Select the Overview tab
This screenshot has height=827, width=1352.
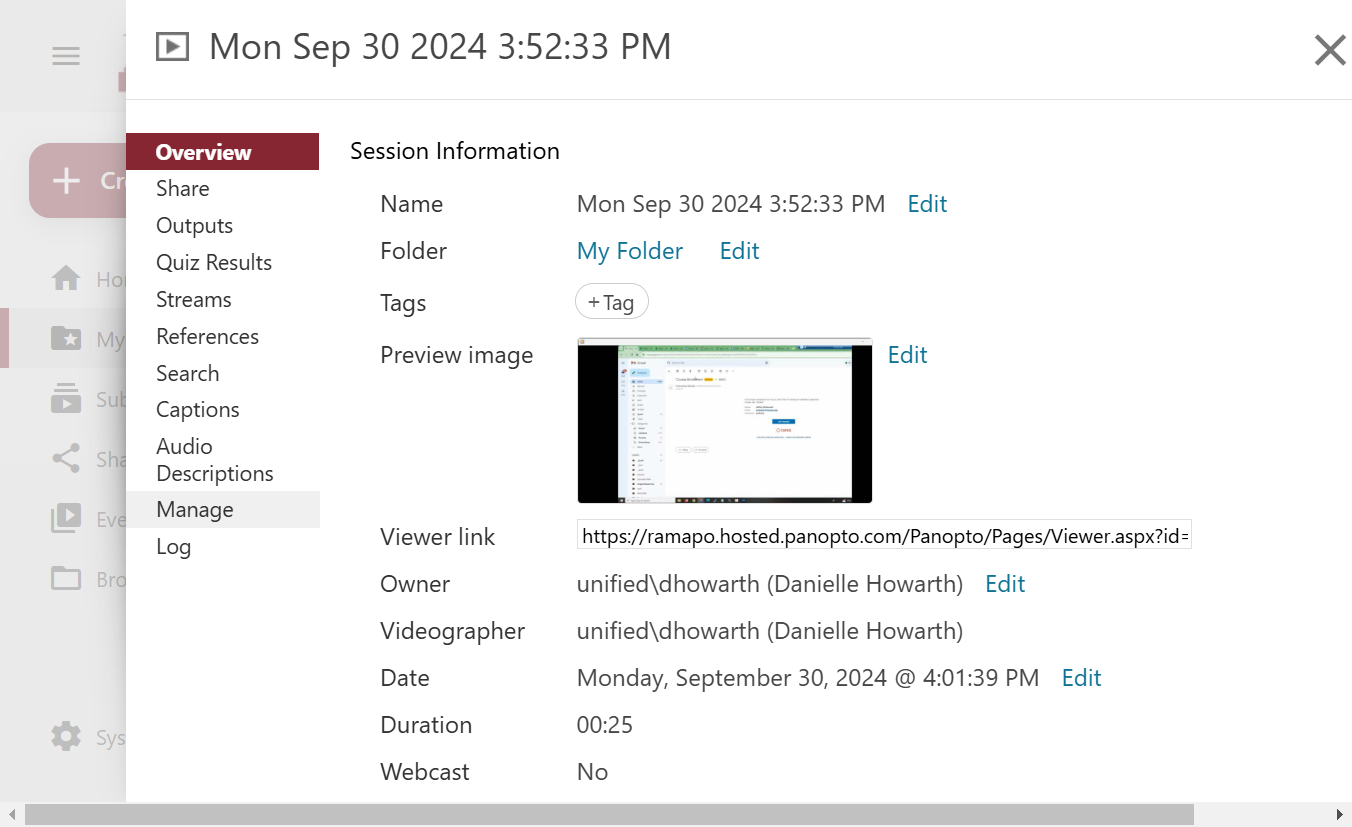coord(223,152)
